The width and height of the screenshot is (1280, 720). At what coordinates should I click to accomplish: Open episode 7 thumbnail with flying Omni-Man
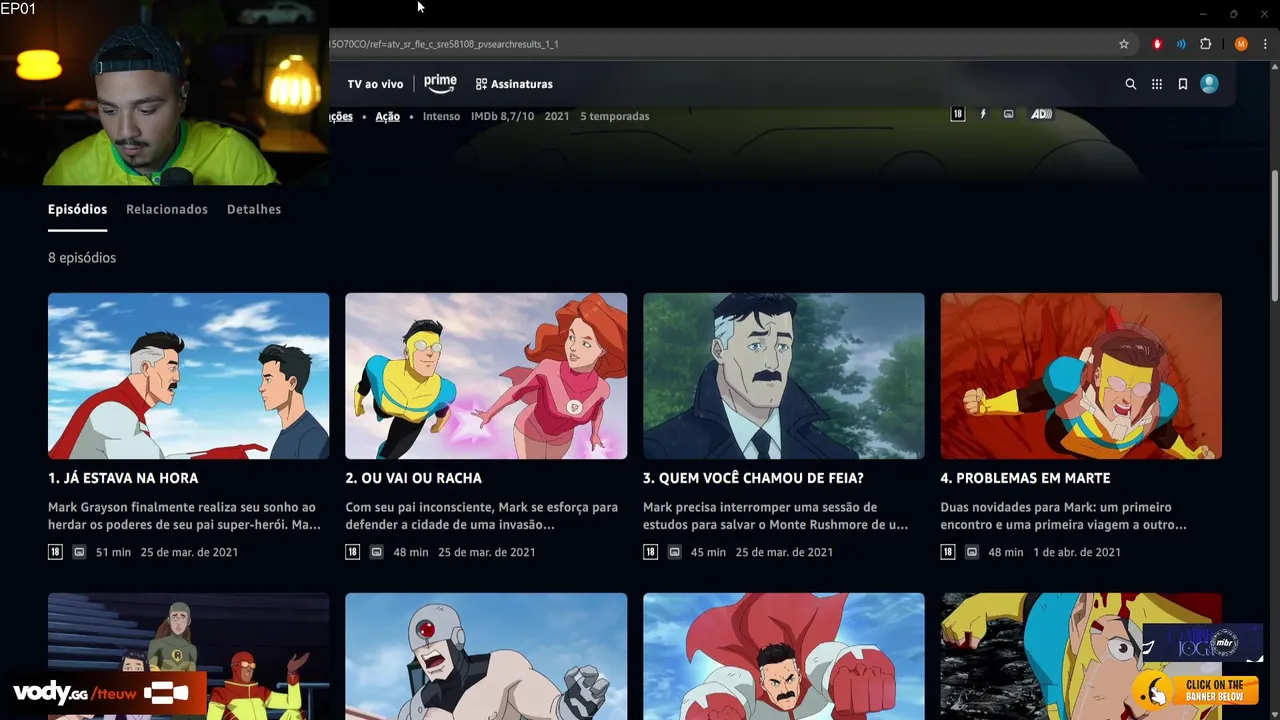point(783,656)
